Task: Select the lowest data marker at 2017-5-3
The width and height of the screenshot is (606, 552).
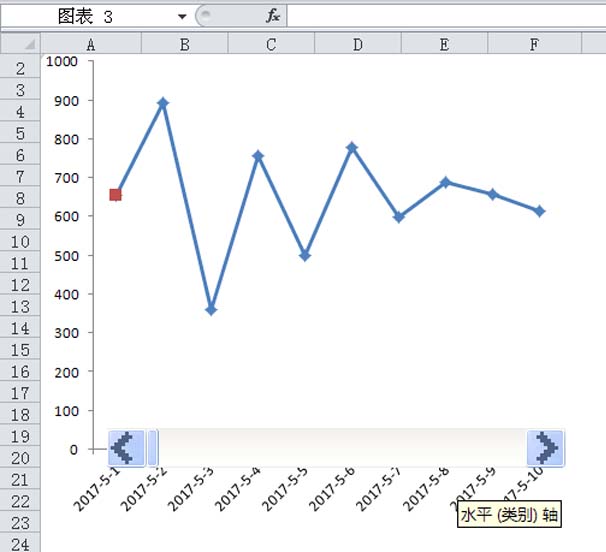Action: pos(210,310)
